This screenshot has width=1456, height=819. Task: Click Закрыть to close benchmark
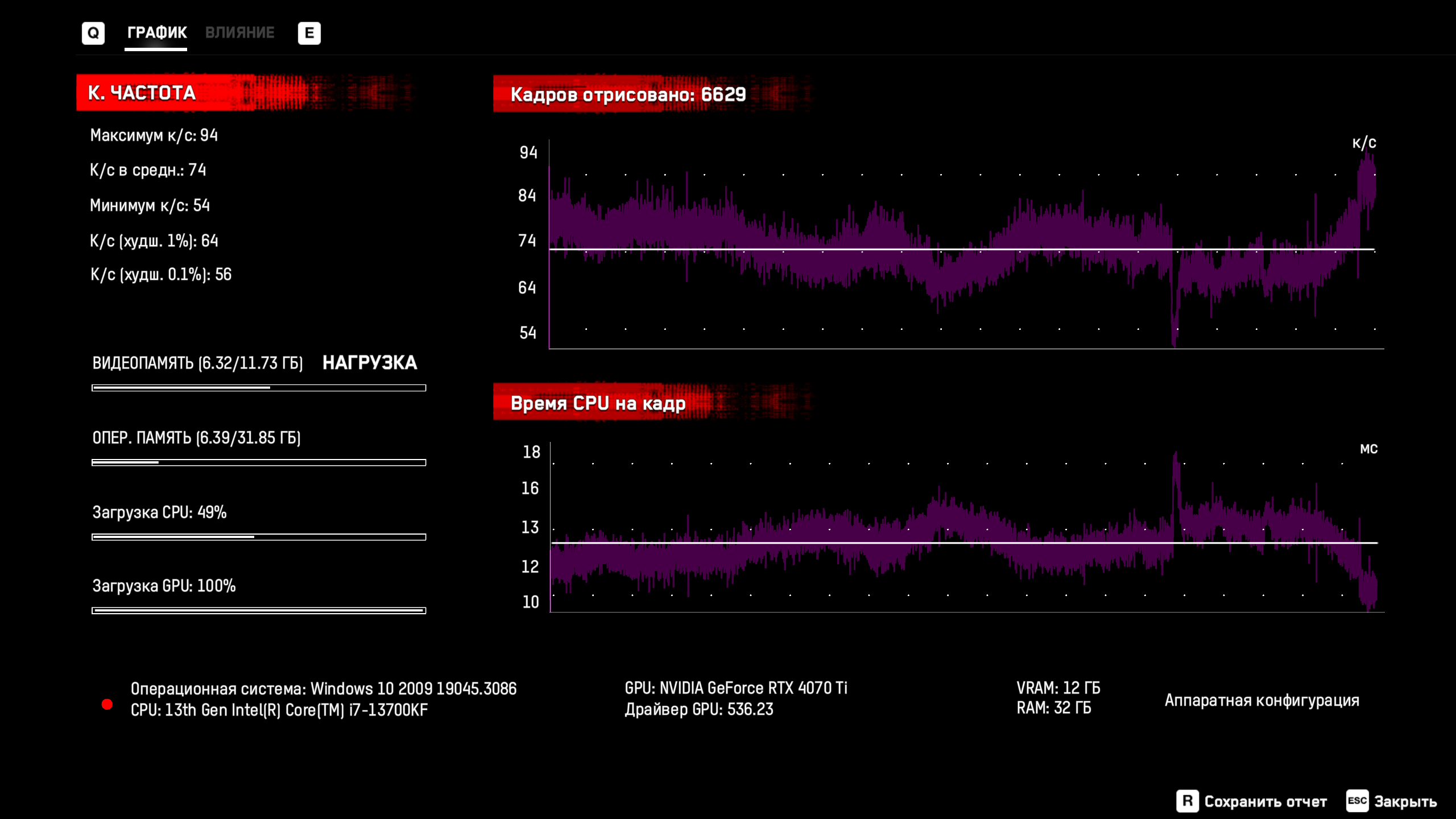tap(1405, 801)
